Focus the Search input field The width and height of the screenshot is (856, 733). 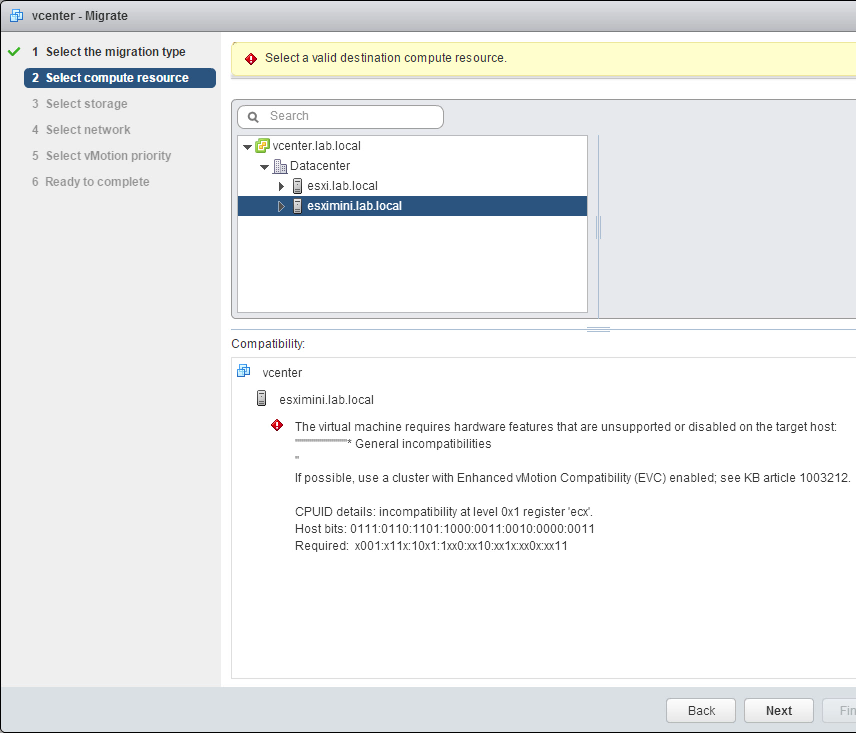click(341, 117)
